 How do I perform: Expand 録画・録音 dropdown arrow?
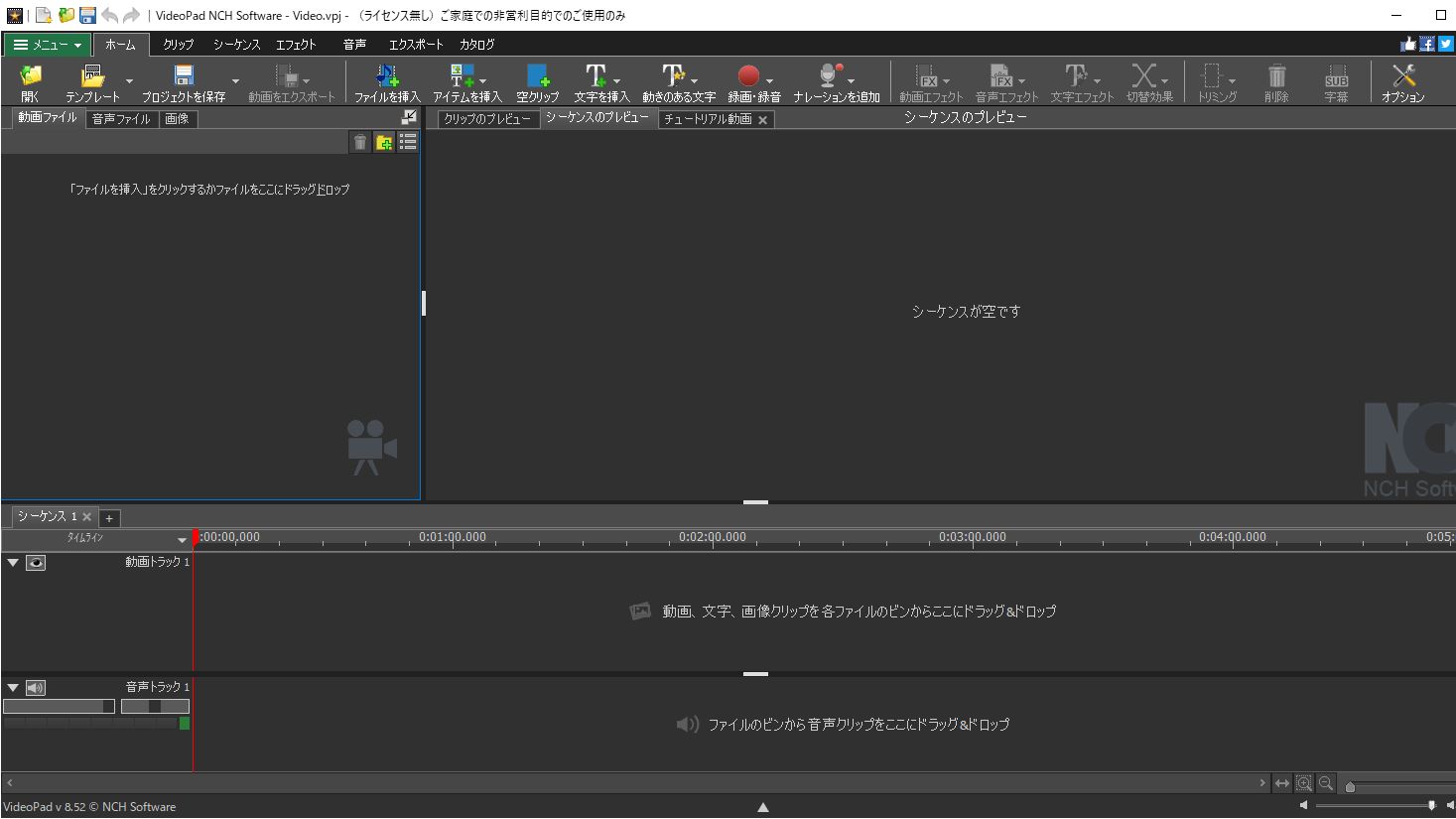pos(769,81)
